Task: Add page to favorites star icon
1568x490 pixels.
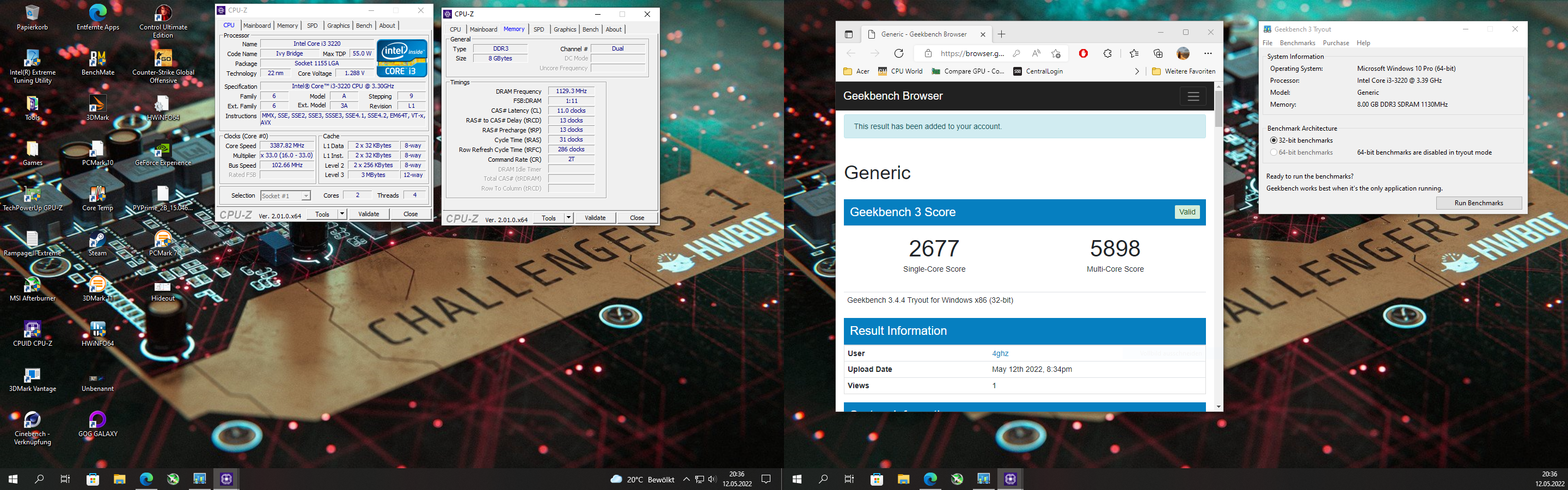Action: (1056, 53)
